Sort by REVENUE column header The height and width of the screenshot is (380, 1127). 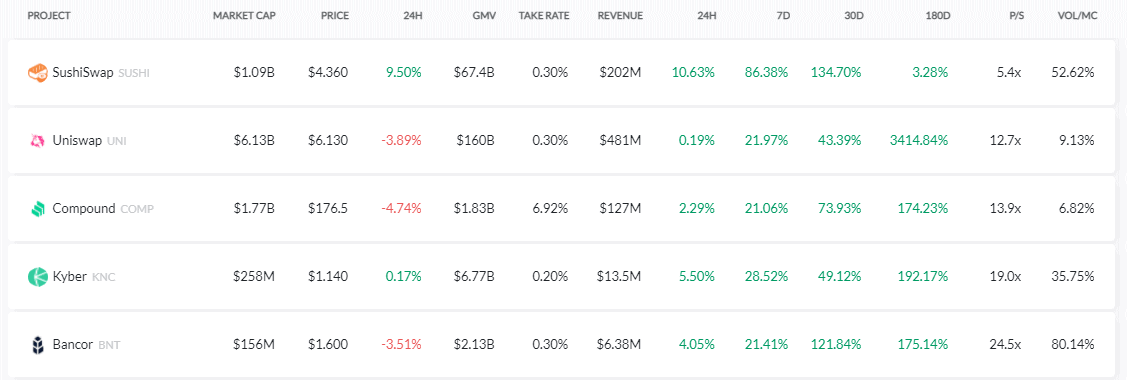(620, 15)
